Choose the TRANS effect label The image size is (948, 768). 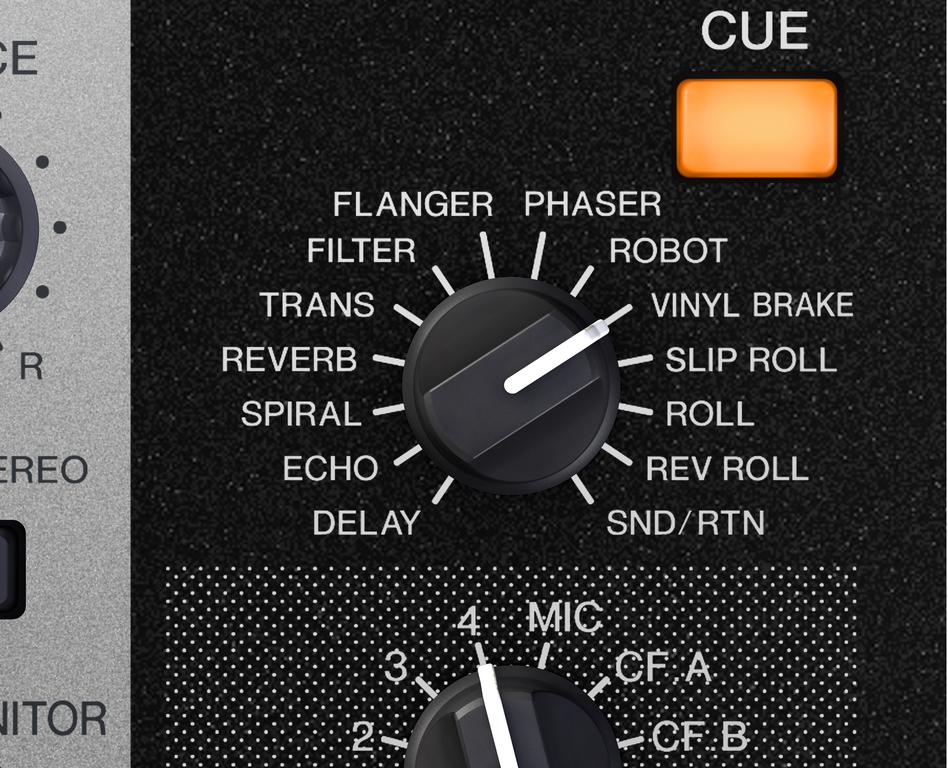[x=317, y=305]
